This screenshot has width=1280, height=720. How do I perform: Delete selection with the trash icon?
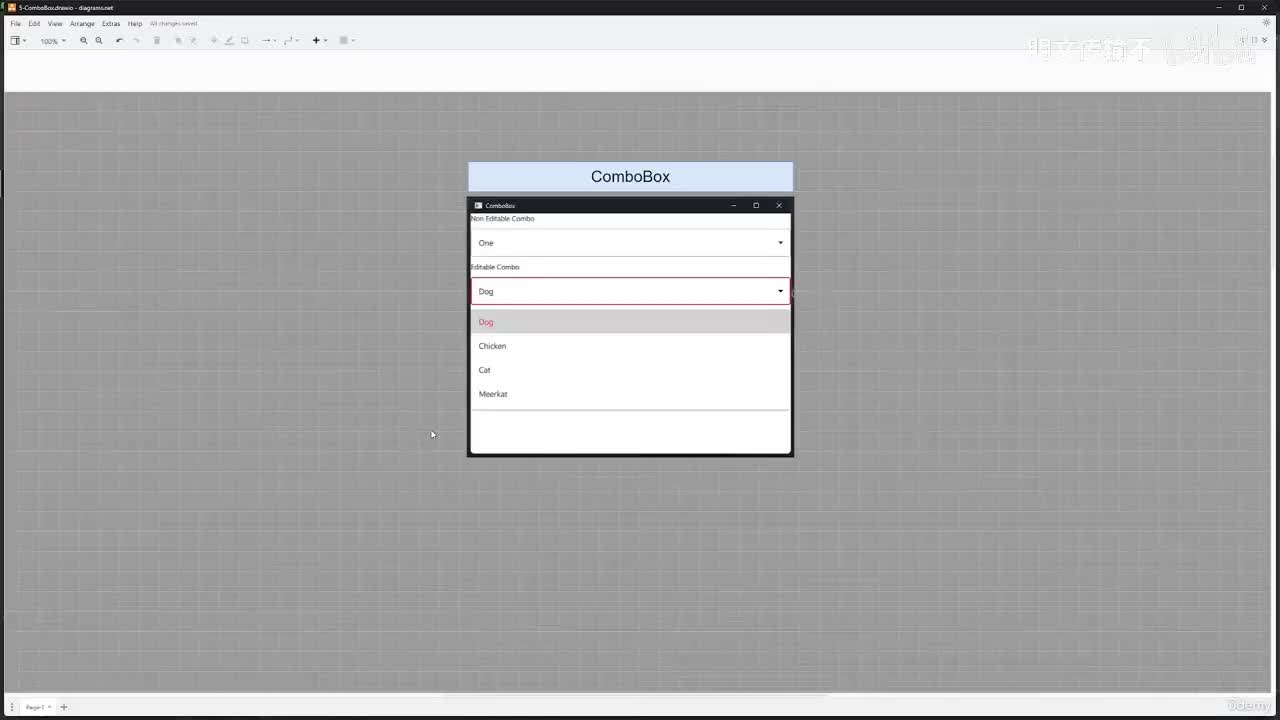(x=157, y=41)
